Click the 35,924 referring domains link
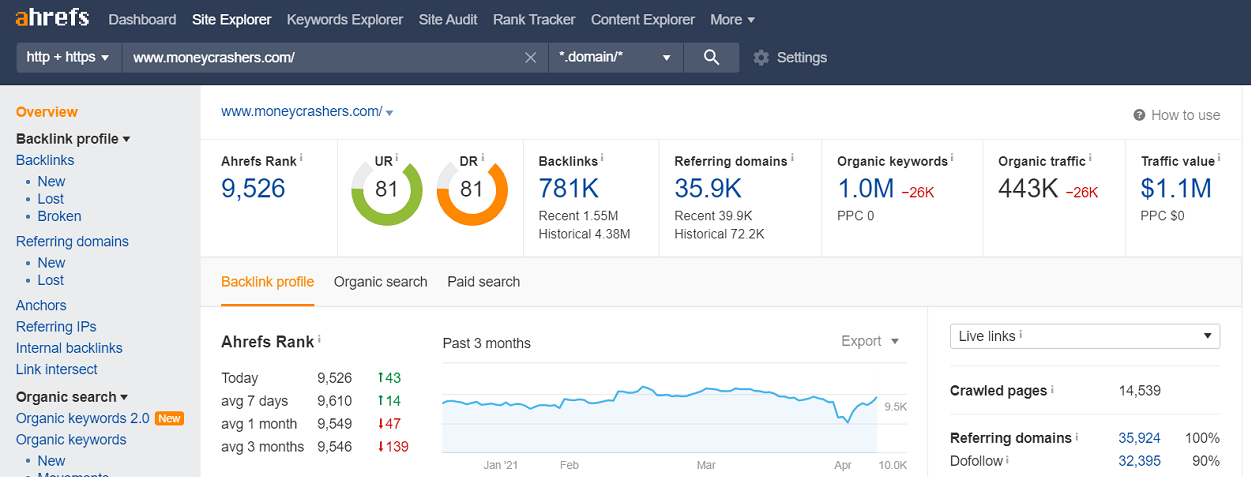This screenshot has width=1251, height=477. click(x=1140, y=438)
